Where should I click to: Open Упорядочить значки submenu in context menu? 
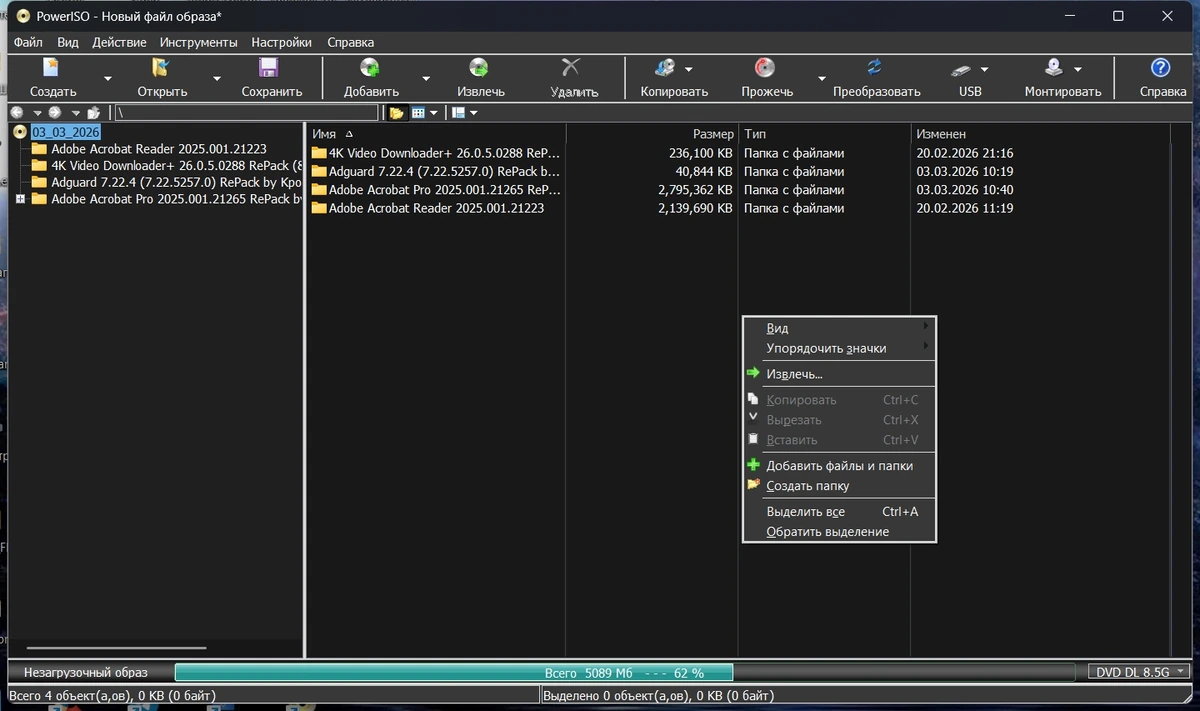click(x=839, y=348)
